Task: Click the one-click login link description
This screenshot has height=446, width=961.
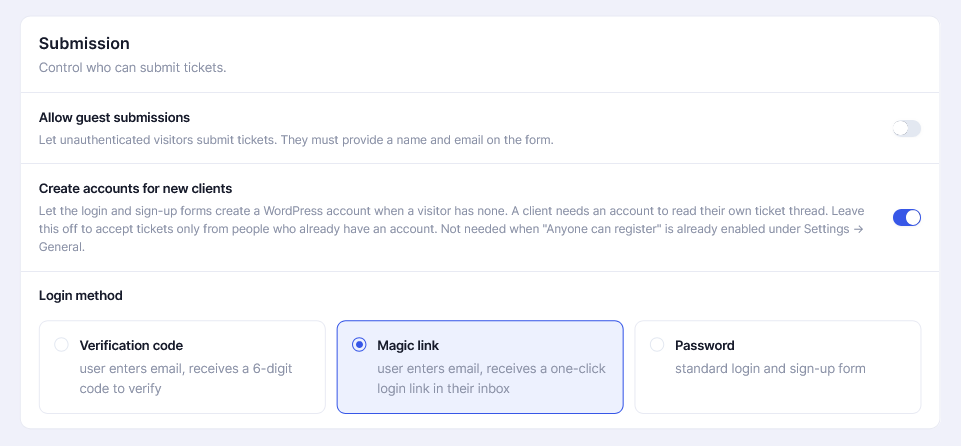Action: [491, 379]
